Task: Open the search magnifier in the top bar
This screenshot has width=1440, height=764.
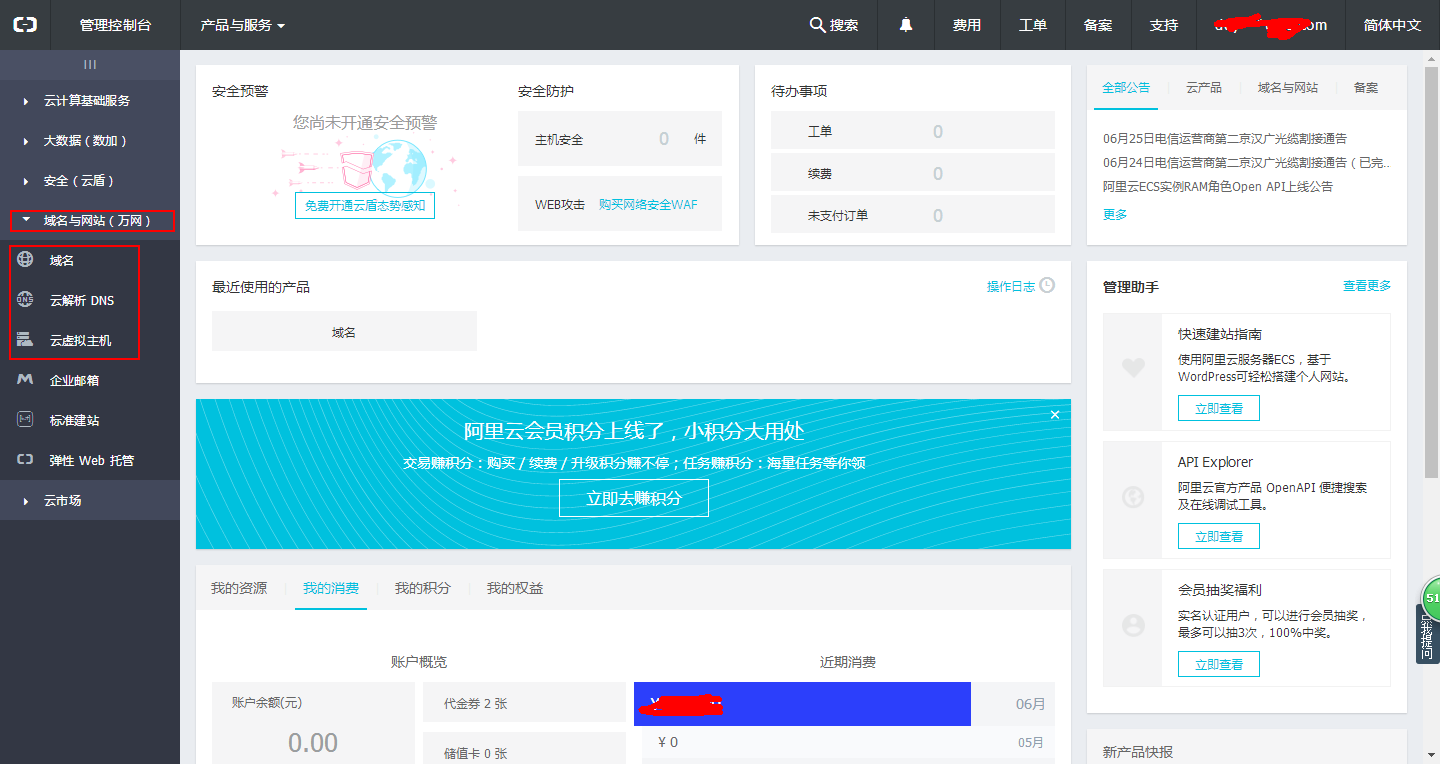Action: click(817, 25)
